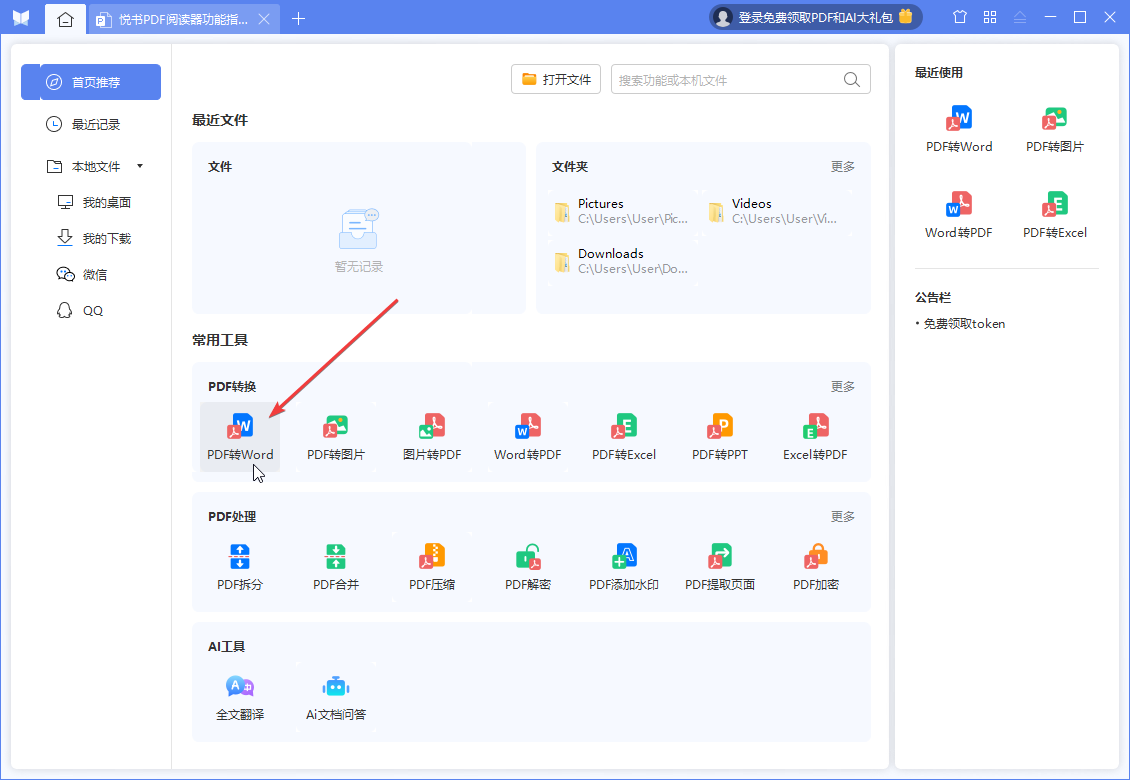Launch the Ai文档问答 assistant
1130x780 pixels.
335,697
